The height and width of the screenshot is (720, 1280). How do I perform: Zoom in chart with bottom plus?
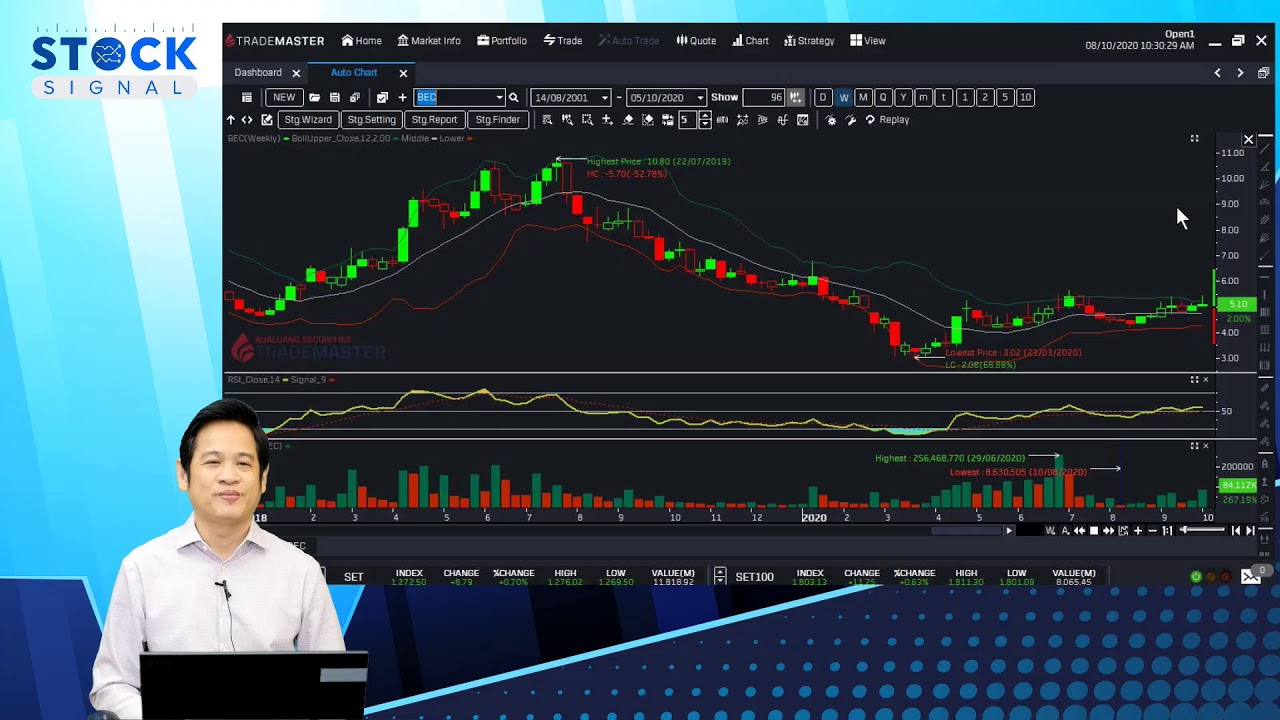pos(1138,531)
